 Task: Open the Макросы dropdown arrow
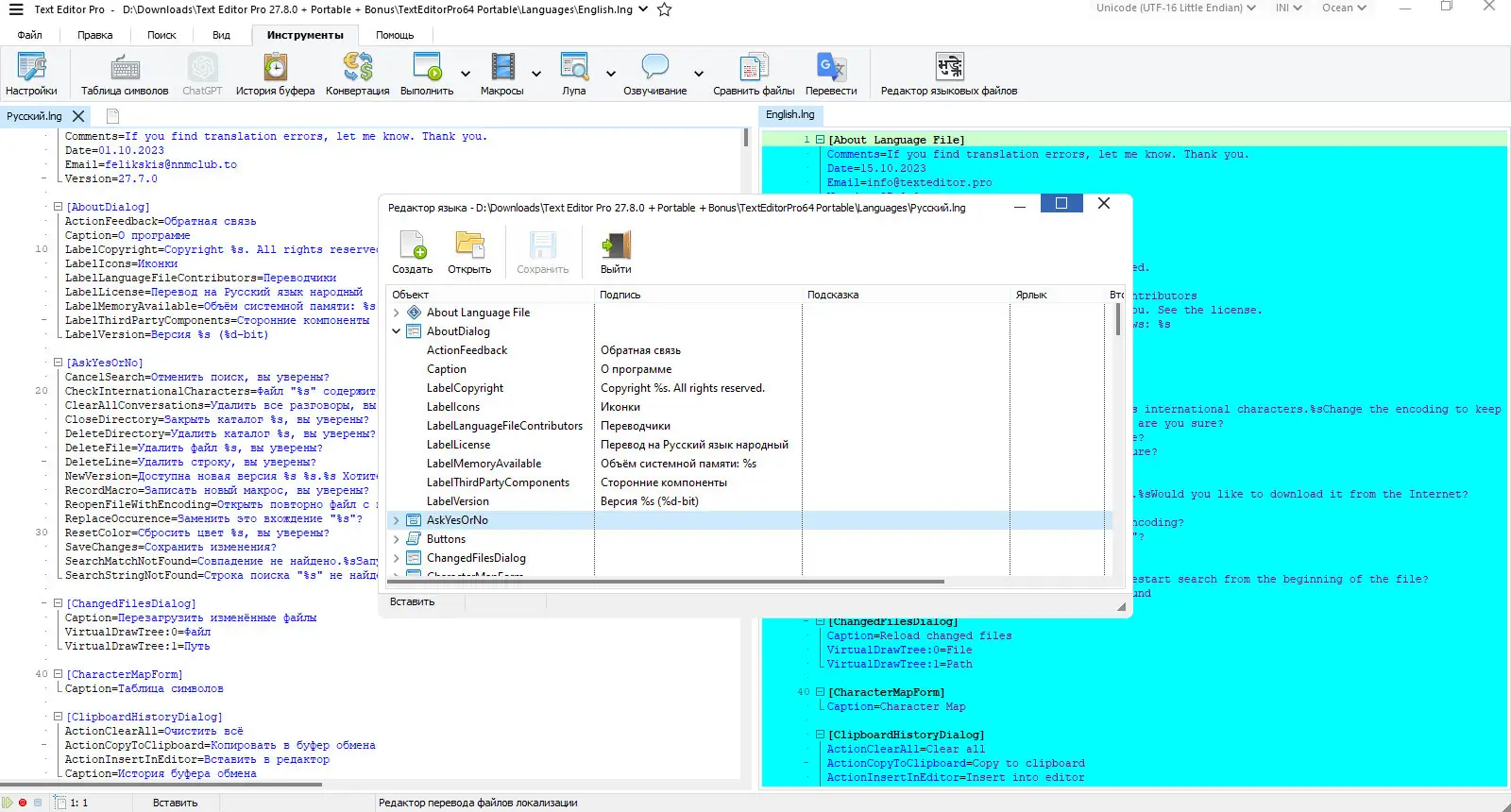tap(536, 74)
